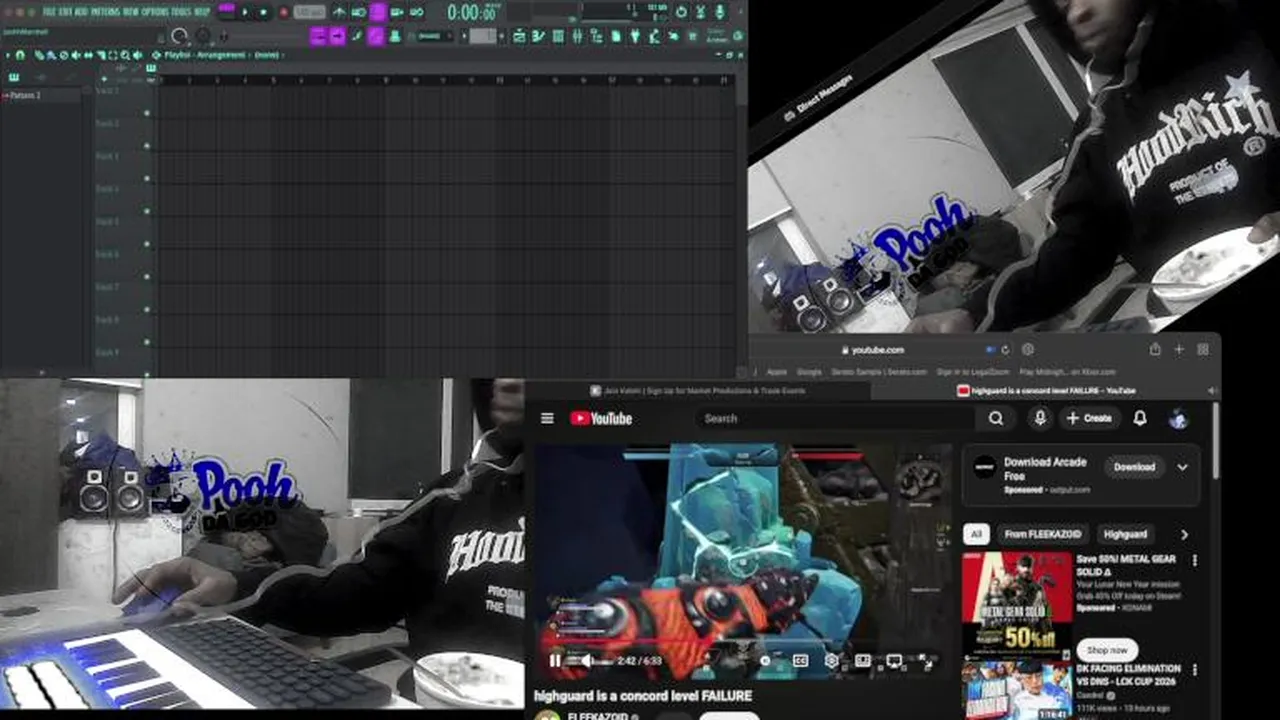Click the YouTube Create button

point(1089,418)
